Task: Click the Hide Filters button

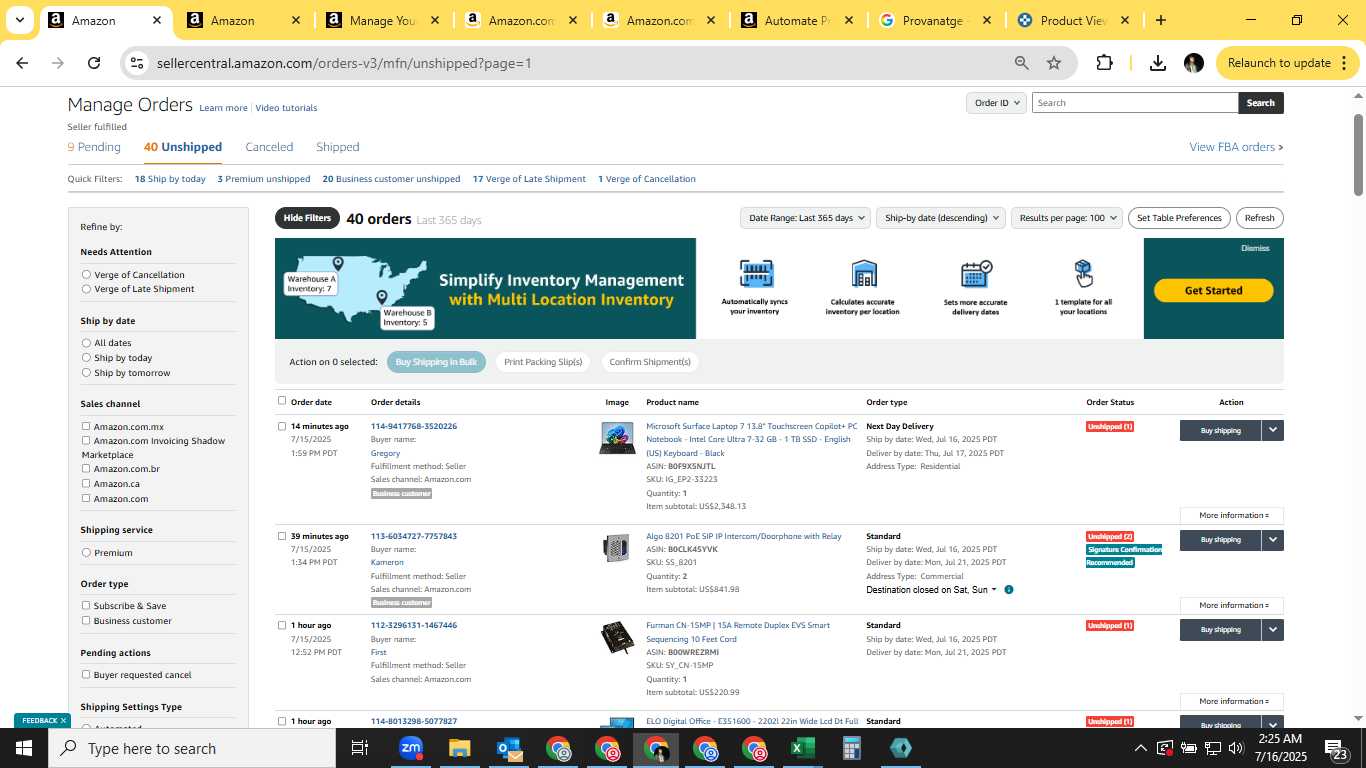Action: (x=307, y=218)
